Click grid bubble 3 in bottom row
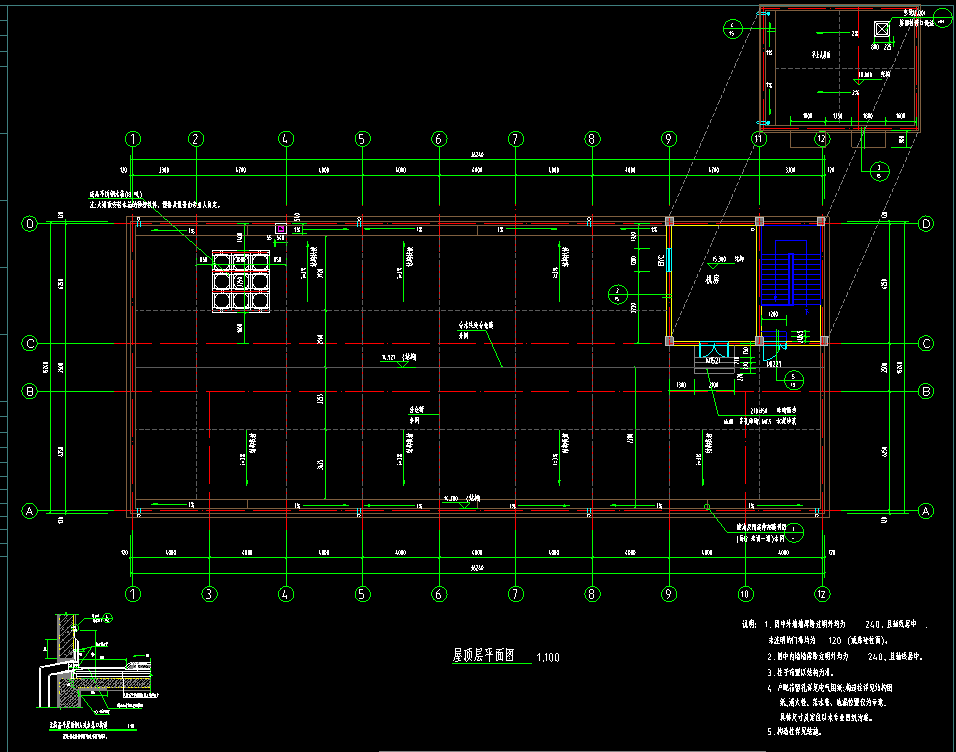This screenshot has height=752, width=956. [209, 593]
